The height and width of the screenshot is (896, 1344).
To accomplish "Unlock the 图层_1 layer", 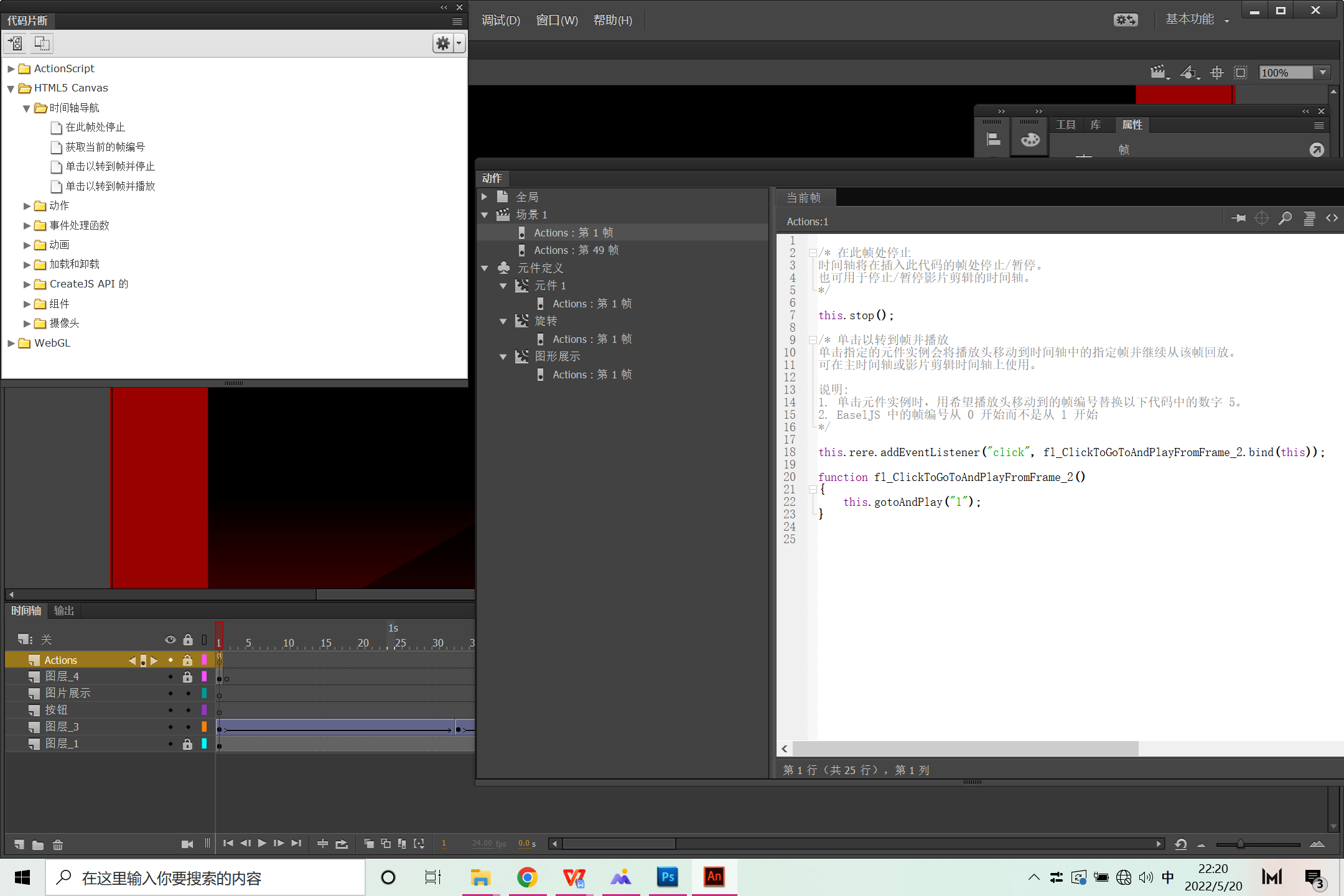I will coord(188,744).
